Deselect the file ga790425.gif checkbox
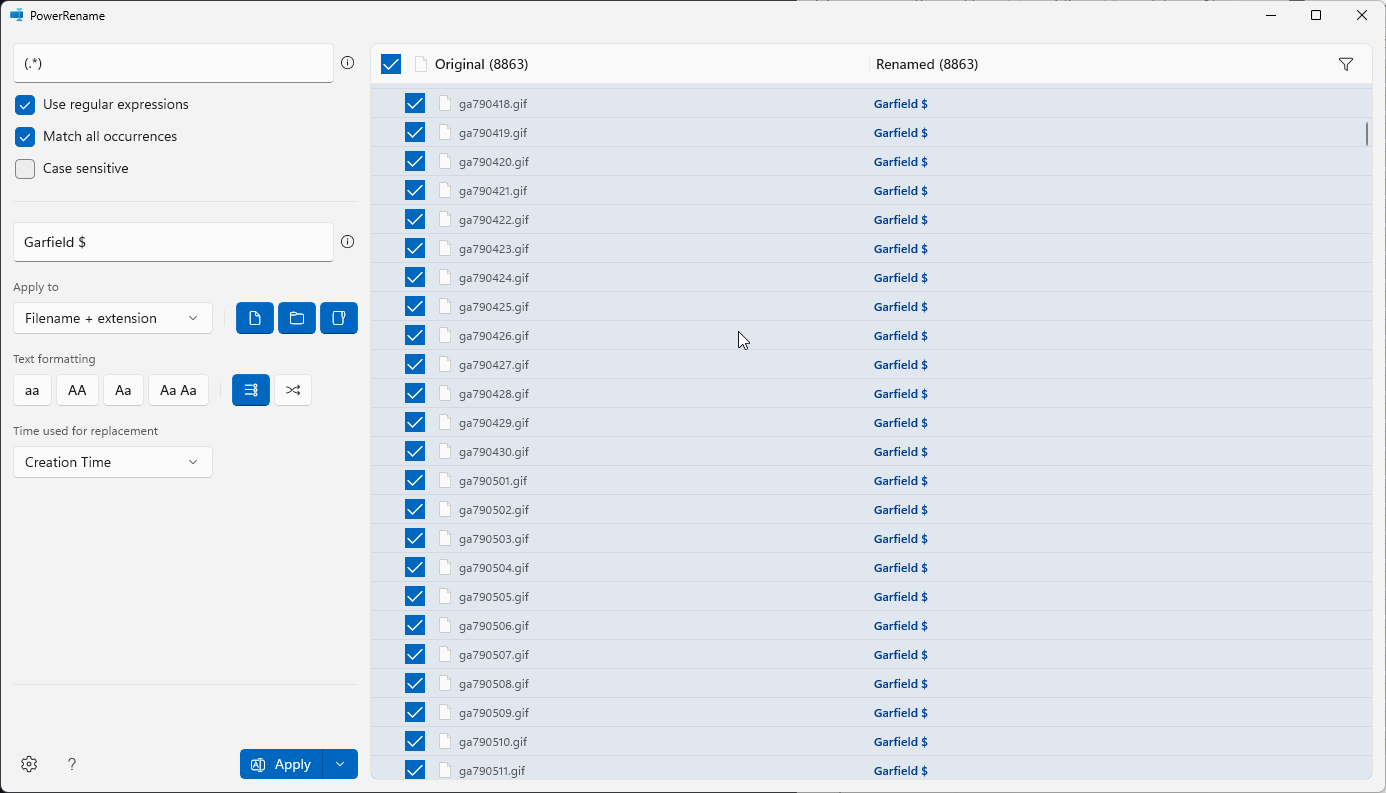The height and width of the screenshot is (793, 1386). tap(415, 307)
